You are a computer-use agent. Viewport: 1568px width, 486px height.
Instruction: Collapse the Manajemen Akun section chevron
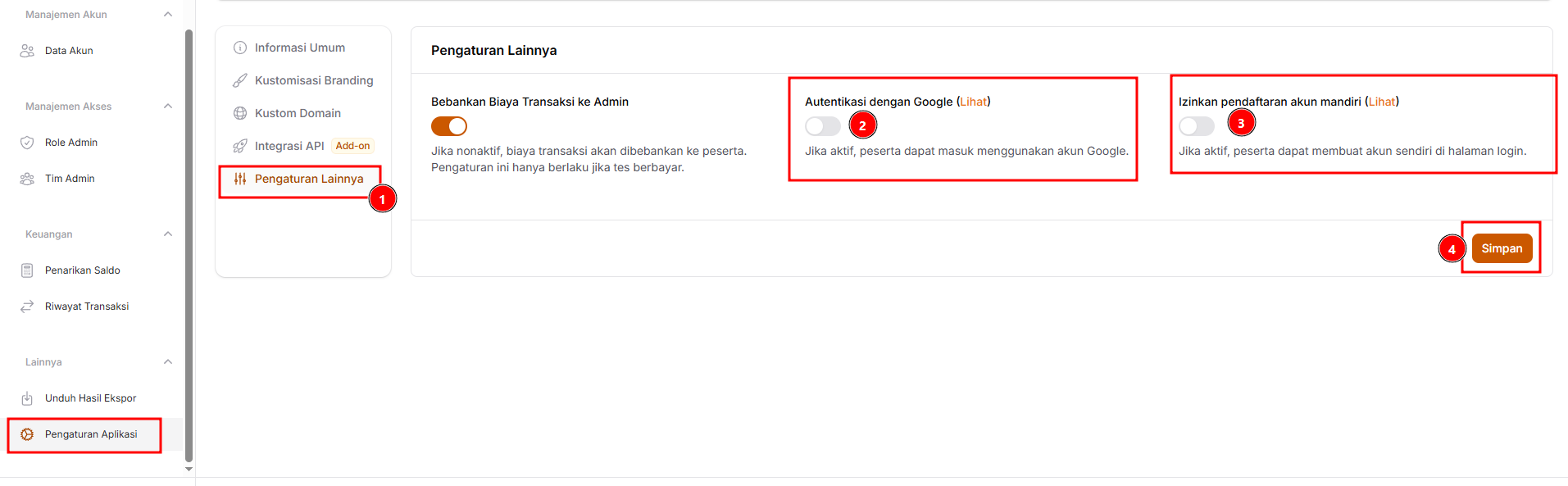(x=168, y=15)
